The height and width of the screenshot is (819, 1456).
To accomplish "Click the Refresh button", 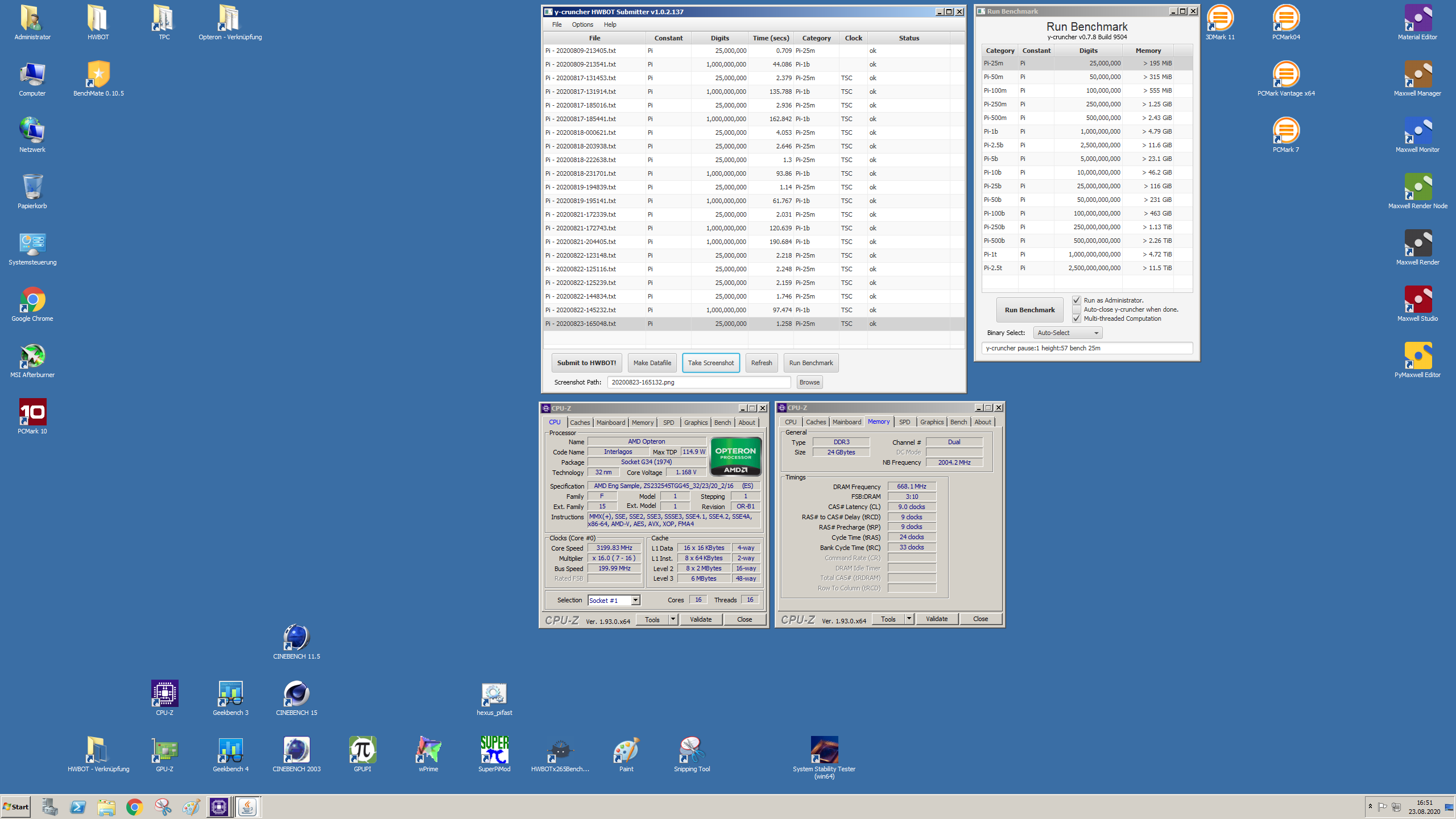I will pyautogui.click(x=762, y=363).
